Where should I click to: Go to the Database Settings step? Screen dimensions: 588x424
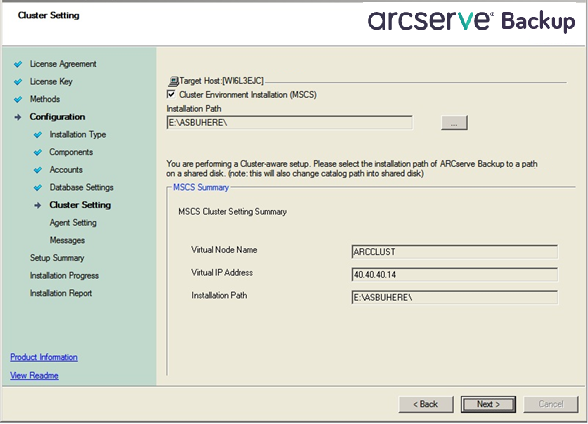click(81, 187)
